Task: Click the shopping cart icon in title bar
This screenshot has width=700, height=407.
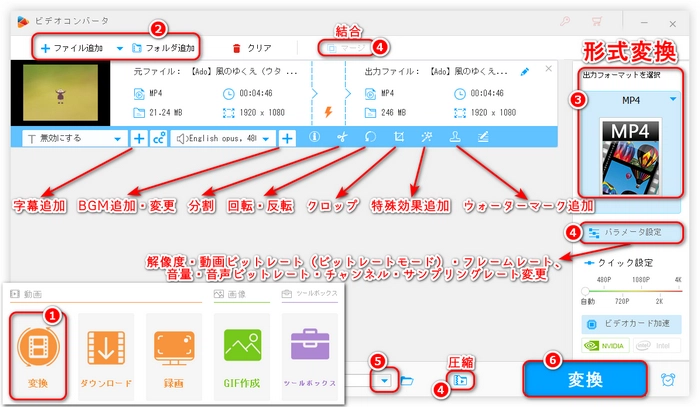Action: pyautogui.click(x=596, y=21)
